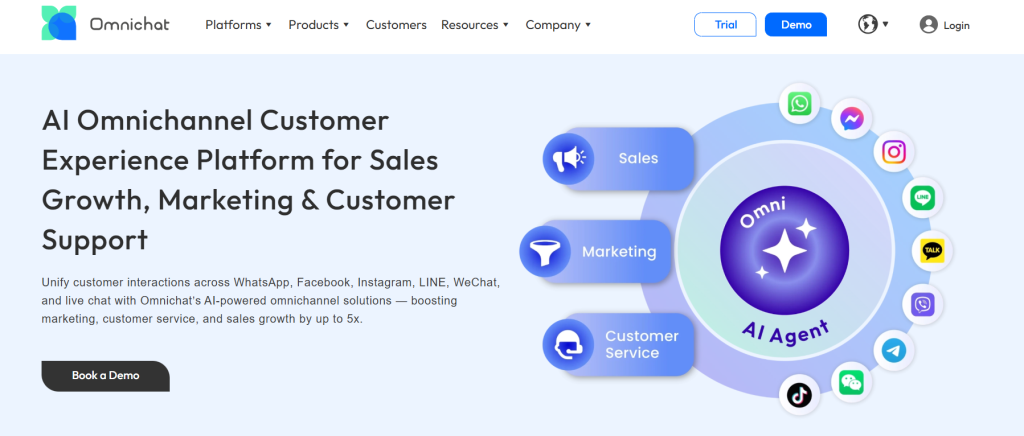Screen dimensions: 1024x436
Task: Click the blue Demo button
Action: pos(796,25)
